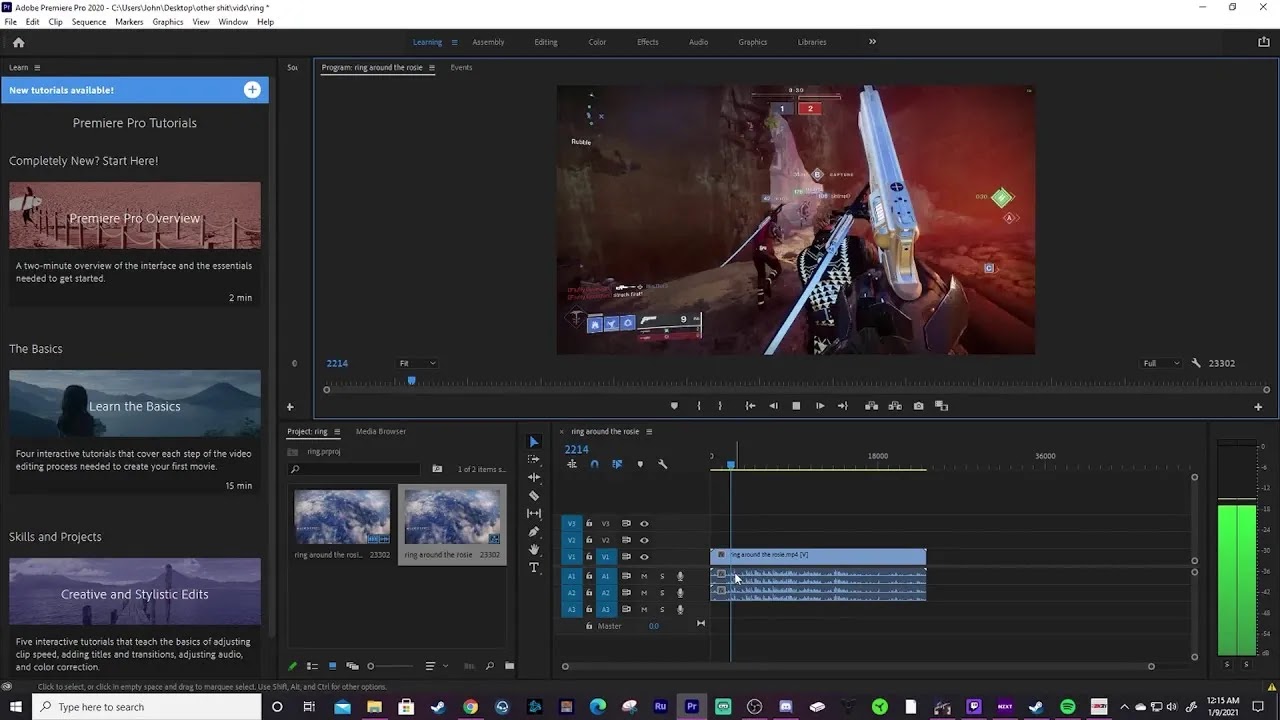Click New tutorials available plus button

pos(252,90)
